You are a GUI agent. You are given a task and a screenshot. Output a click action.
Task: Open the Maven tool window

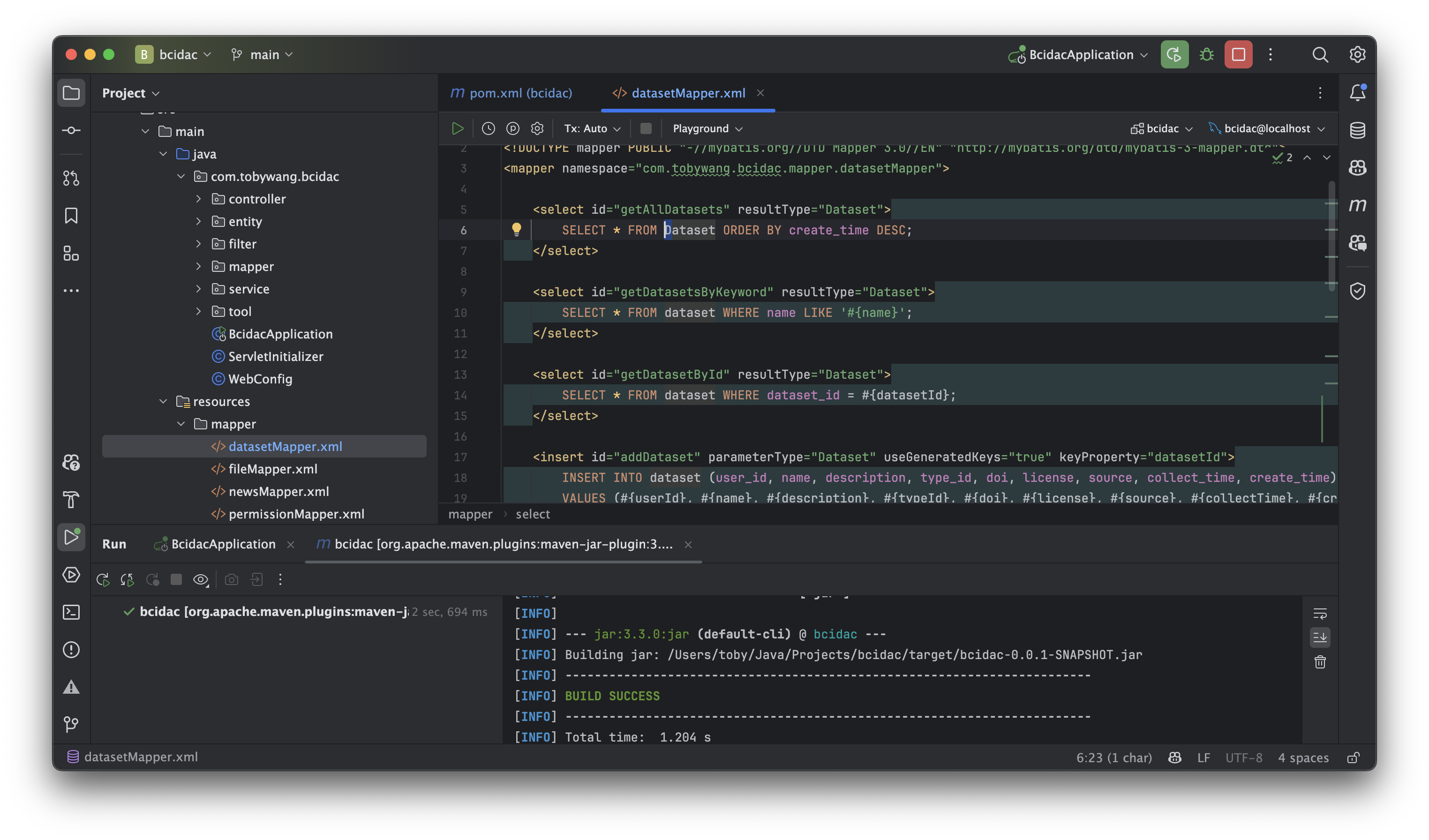[x=1358, y=205]
